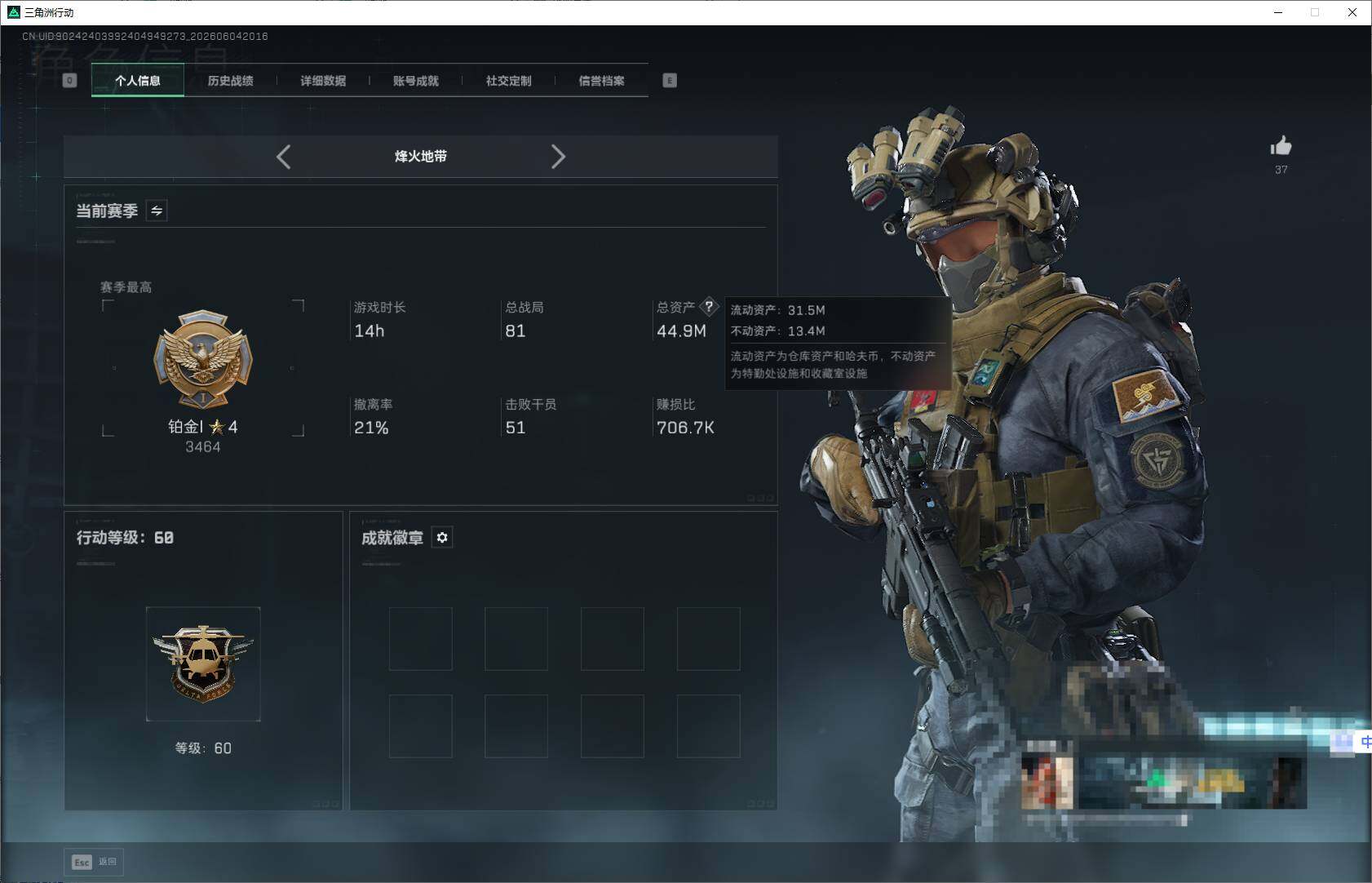Click the 击败干员 value 51

pos(516,428)
